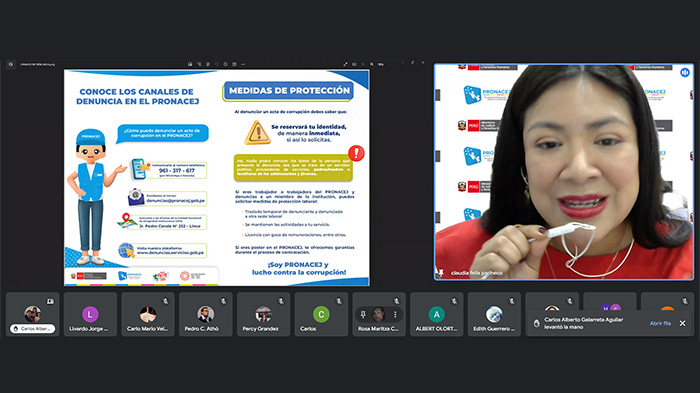Click muted mic icon on Carlos tile
This screenshot has height=393, width=700.
click(x=339, y=301)
